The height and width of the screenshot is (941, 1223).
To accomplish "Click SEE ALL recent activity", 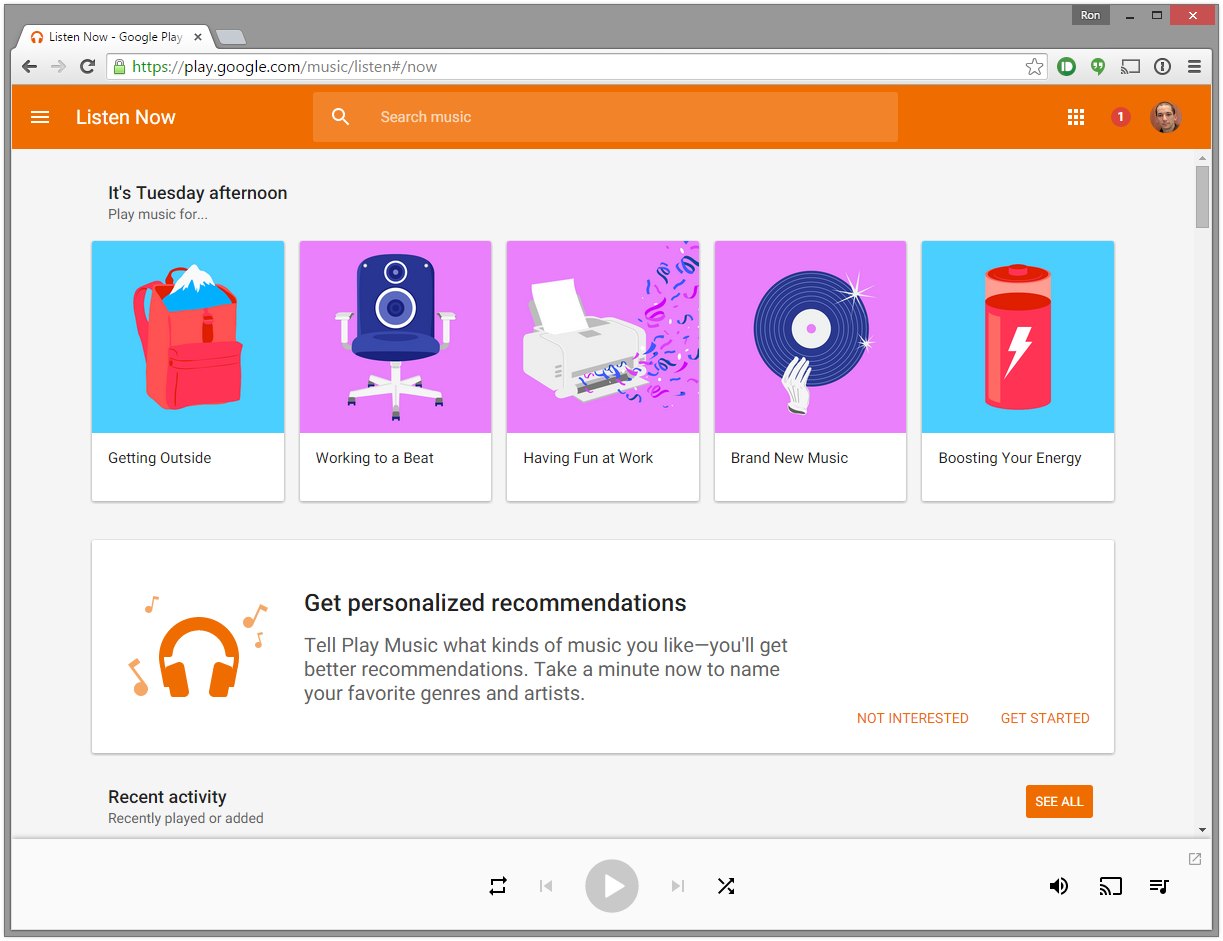I will click(1059, 801).
